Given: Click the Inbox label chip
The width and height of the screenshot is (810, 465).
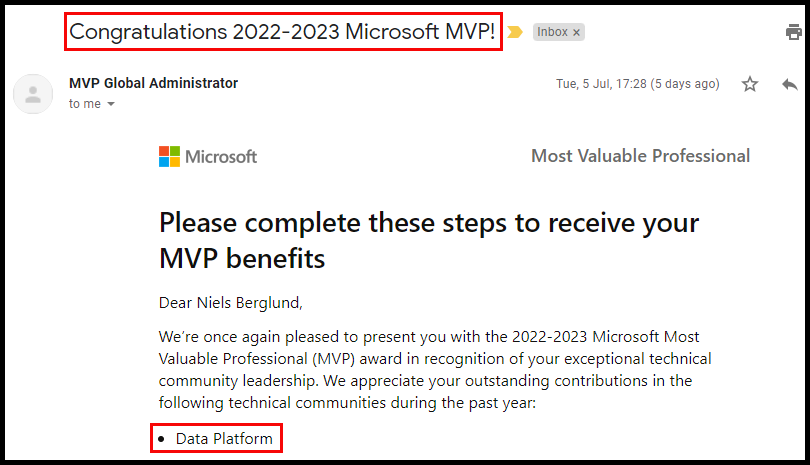Looking at the screenshot, I should 552,32.
